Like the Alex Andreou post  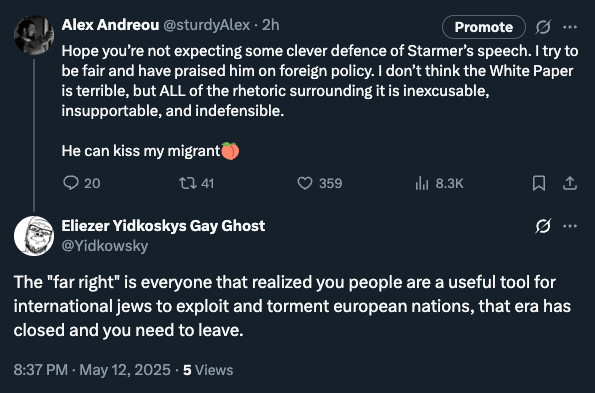(304, 183)
